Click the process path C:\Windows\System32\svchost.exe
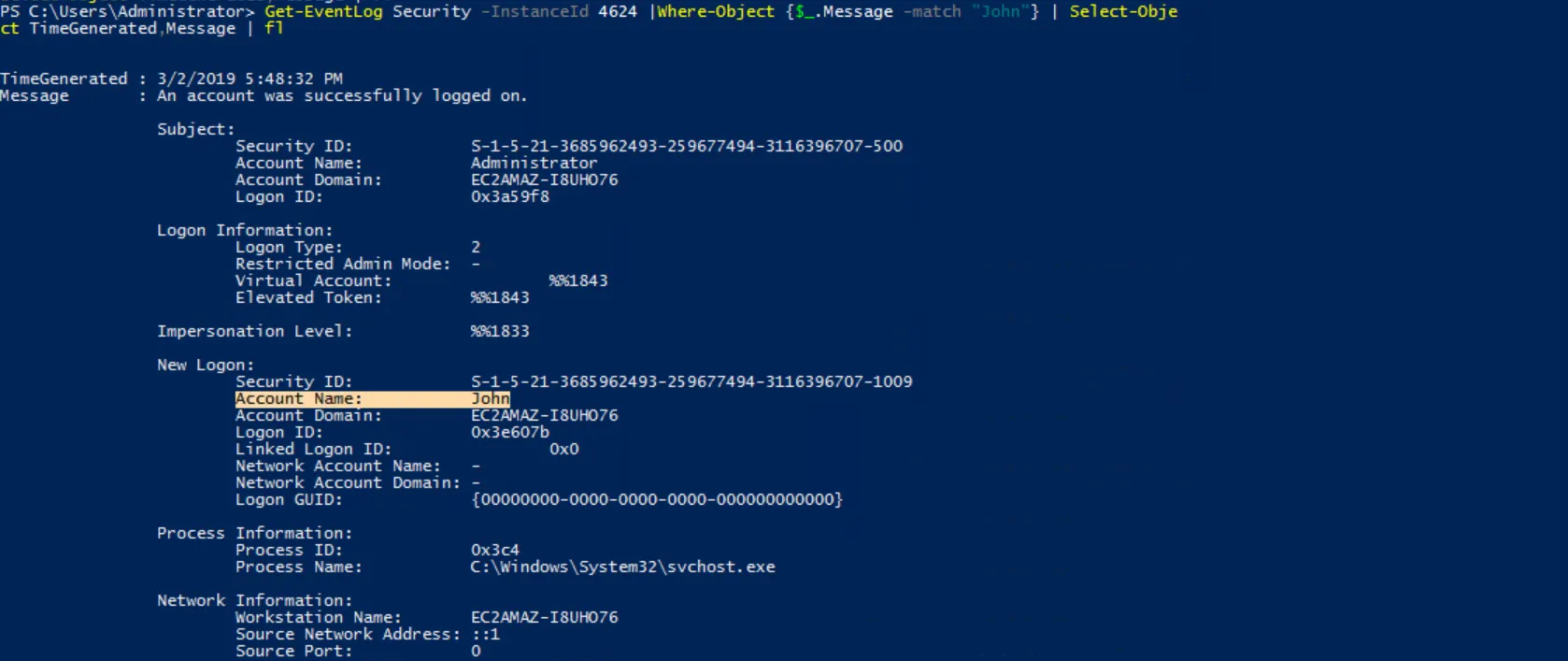 click(623, 567)
